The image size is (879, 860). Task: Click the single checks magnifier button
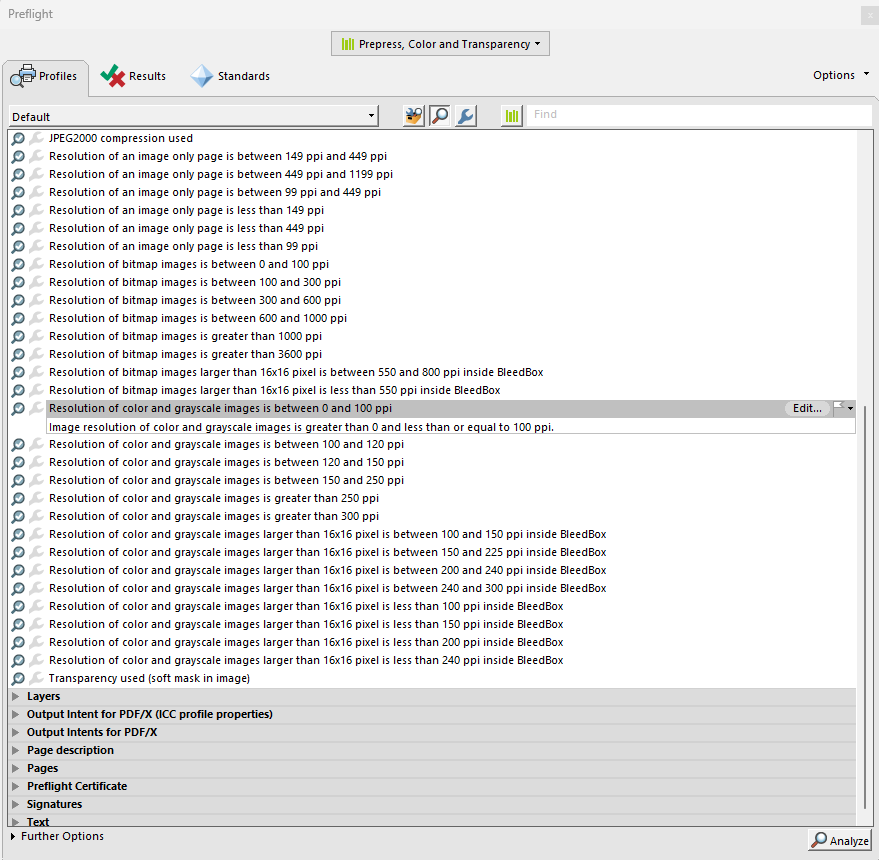pos(440,116)
